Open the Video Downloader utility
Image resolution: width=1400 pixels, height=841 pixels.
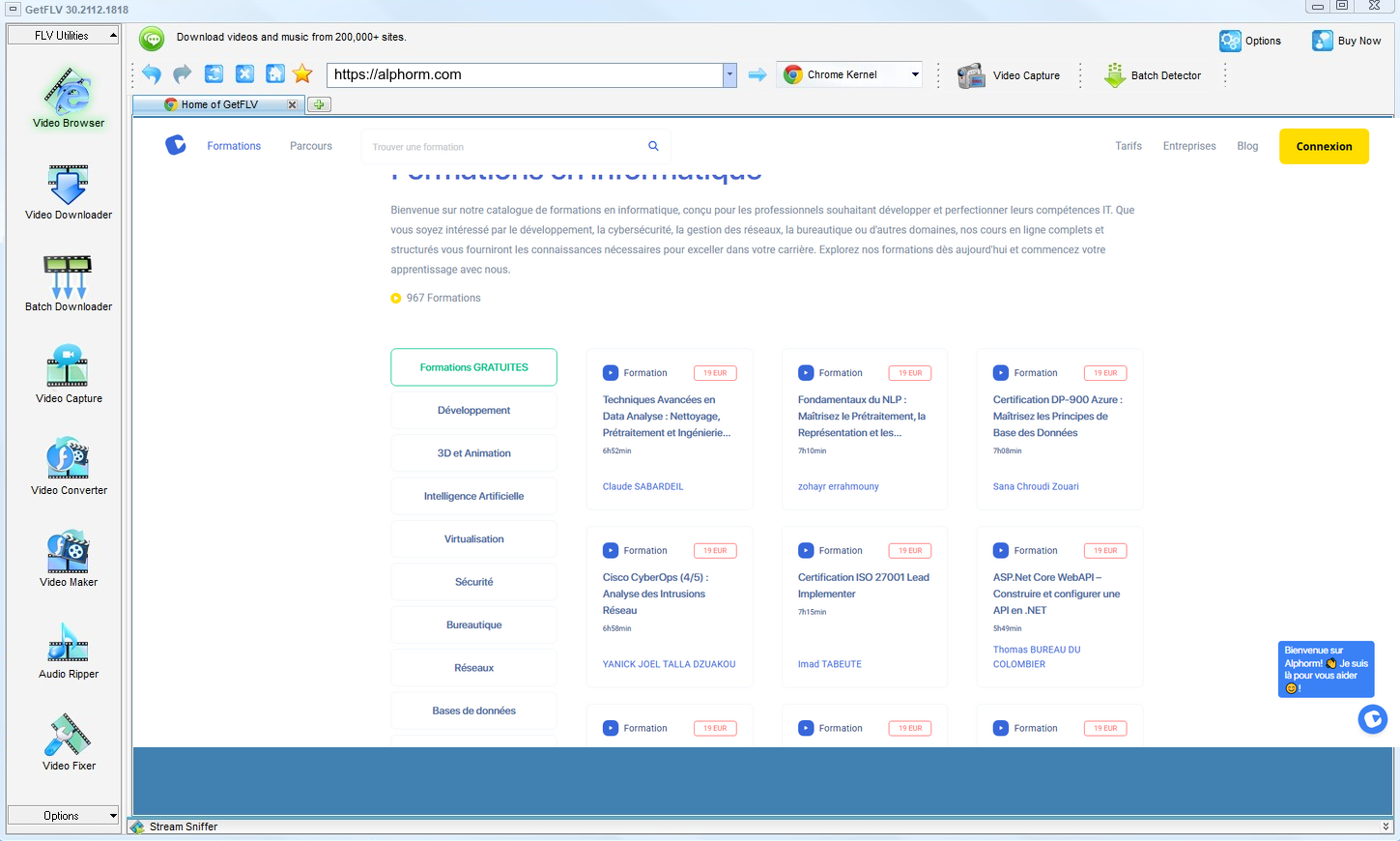pos(69,191)
